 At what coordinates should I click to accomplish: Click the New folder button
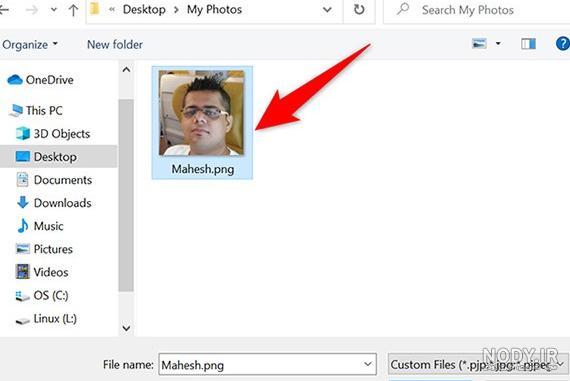(x=115, y=44)
